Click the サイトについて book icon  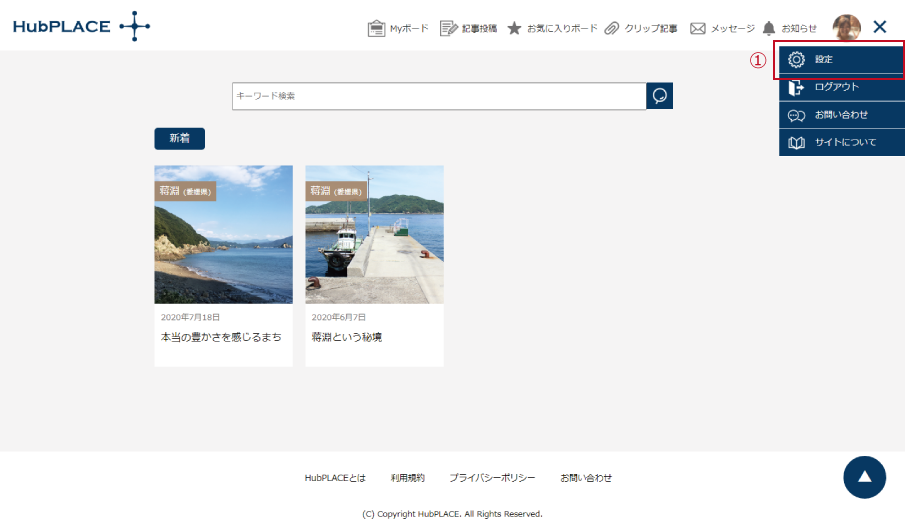pos(796,143)
